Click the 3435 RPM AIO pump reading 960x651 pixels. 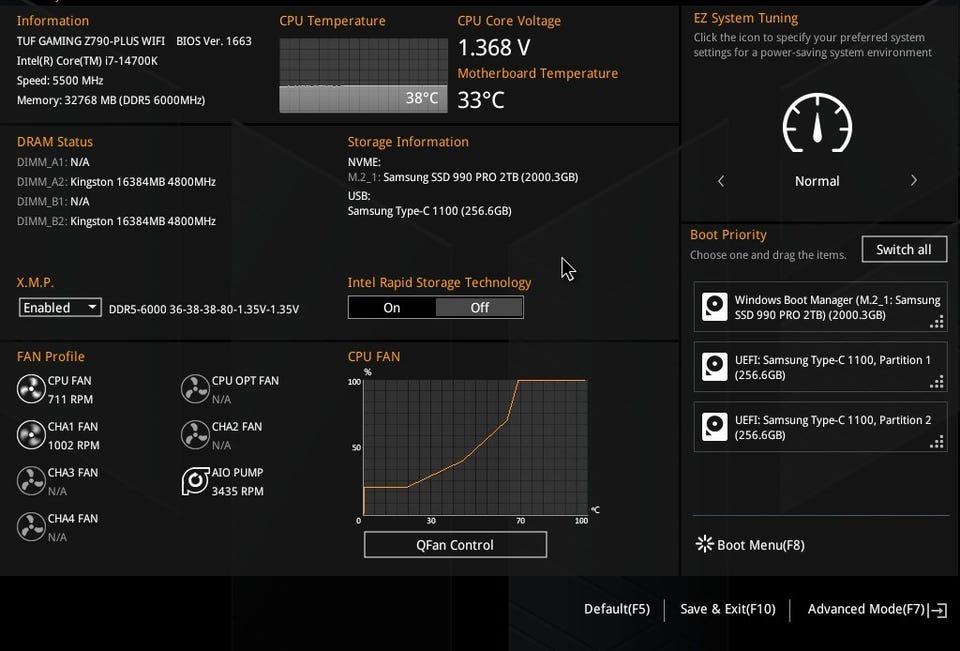pyautogui.click(x=238, y=491)
